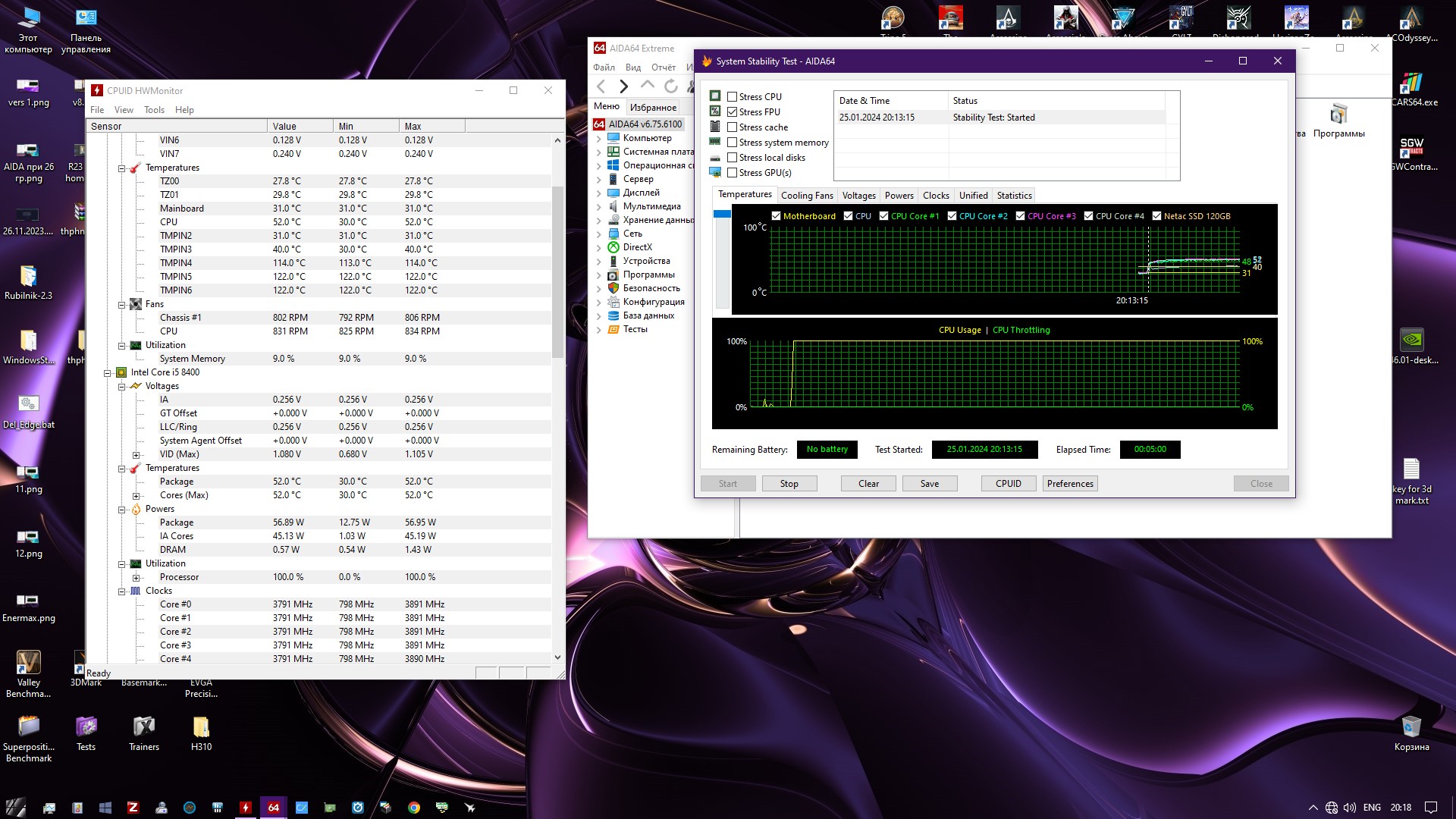Open the Tools menu in HWMonitor

coord(154,110)
